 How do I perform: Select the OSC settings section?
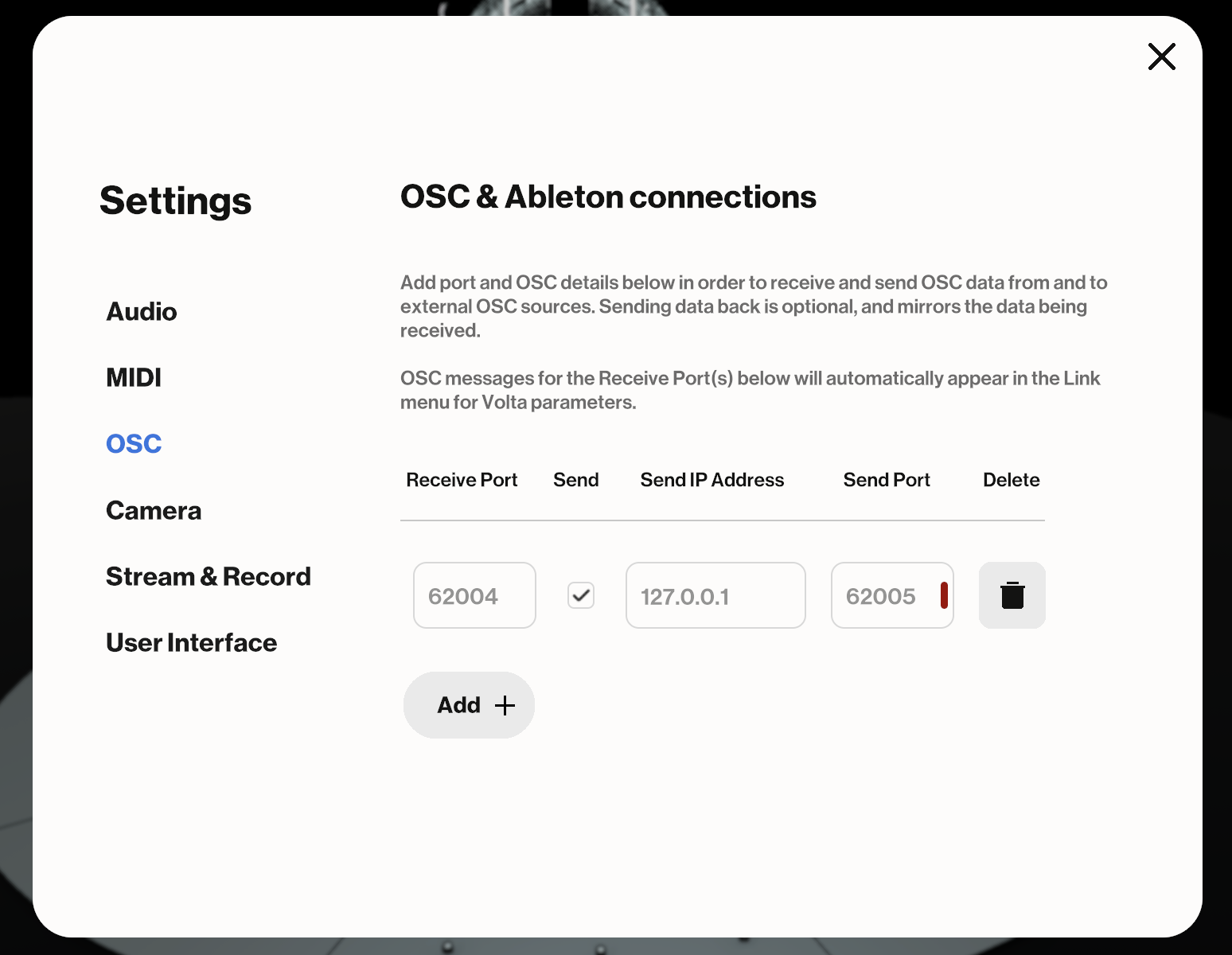pyautogui.click(x=134, y=443)
